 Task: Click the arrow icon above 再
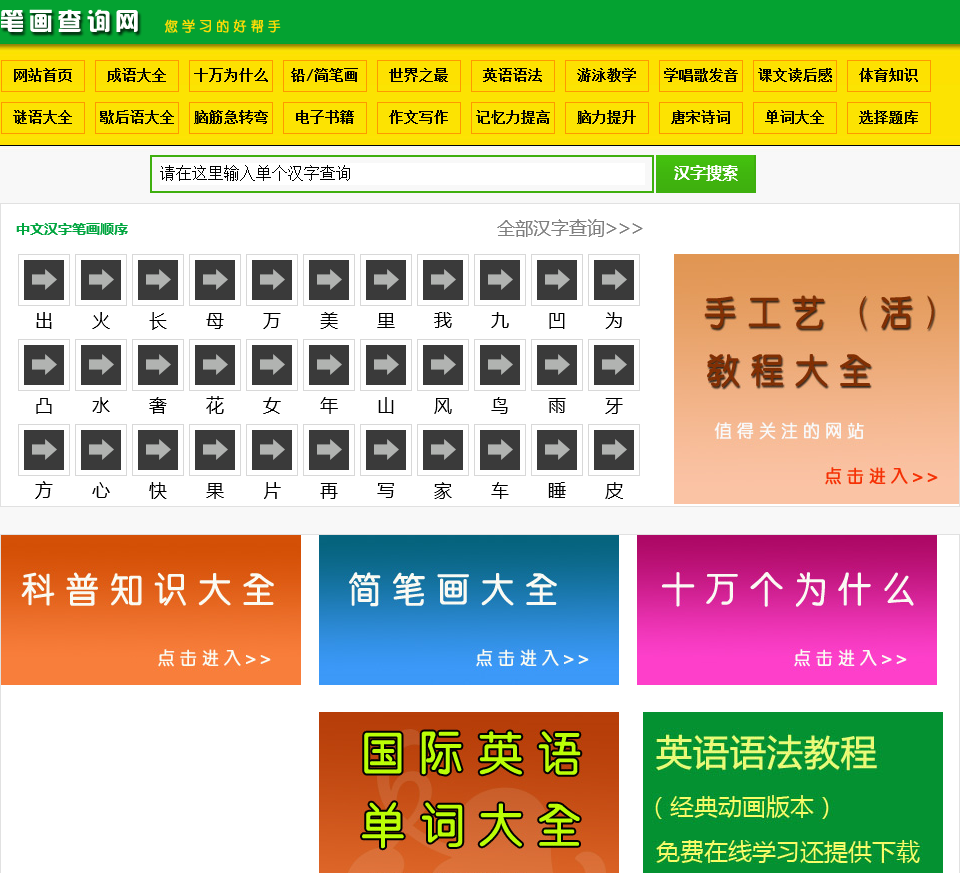(x=329, y=450)
